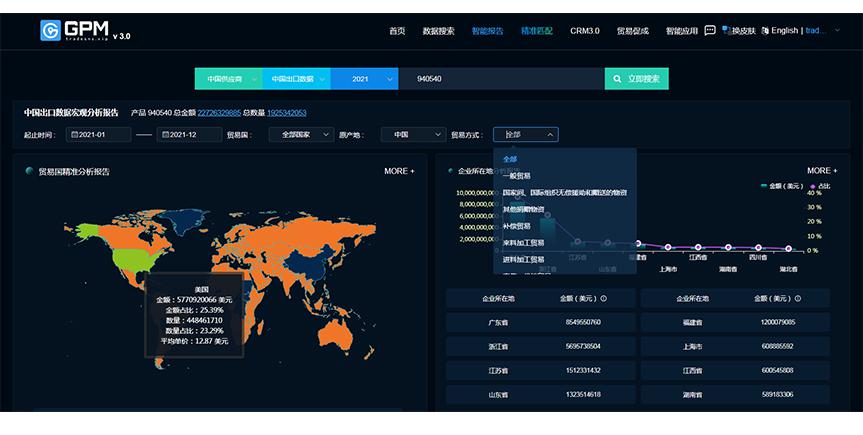Select 一般贸易 from trade mode list
The image size is (863, 435).
[517, 175]
